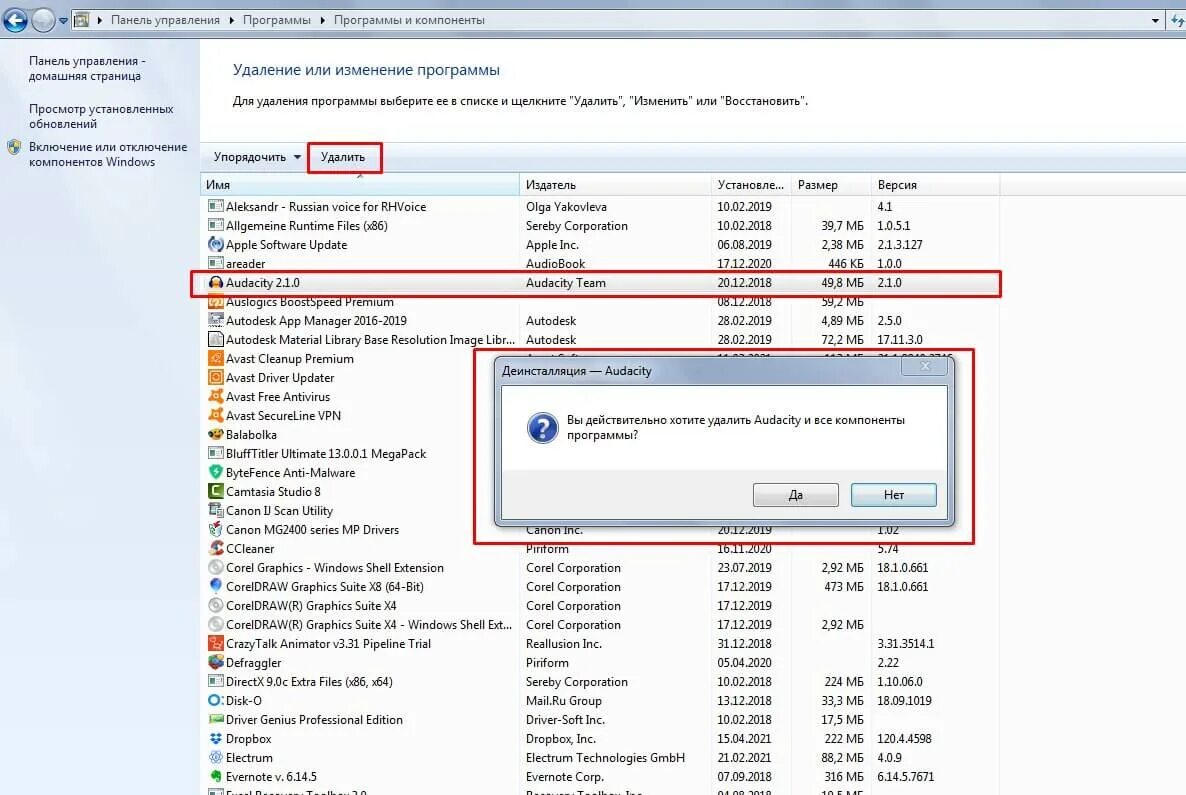Cancel uninstall with the Нет button
1186x795 pixels.
893,495
